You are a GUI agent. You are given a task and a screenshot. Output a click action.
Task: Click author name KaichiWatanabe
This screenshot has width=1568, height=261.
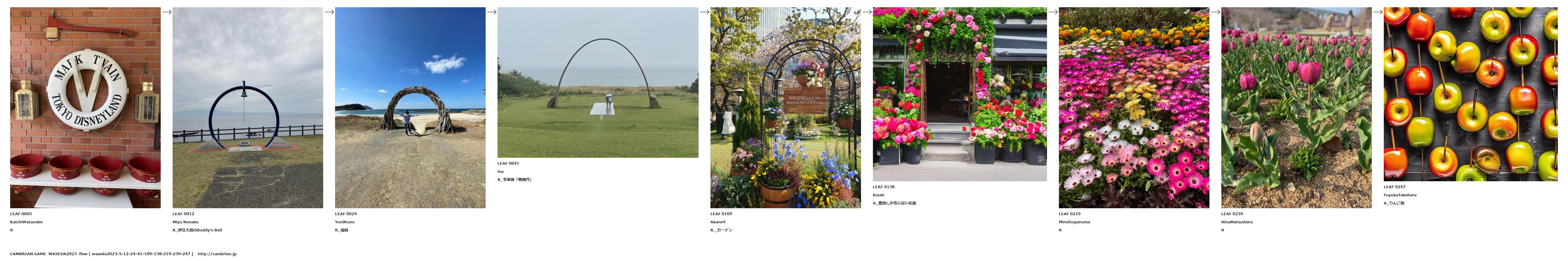pyautogui.click(x=26, y=222)
